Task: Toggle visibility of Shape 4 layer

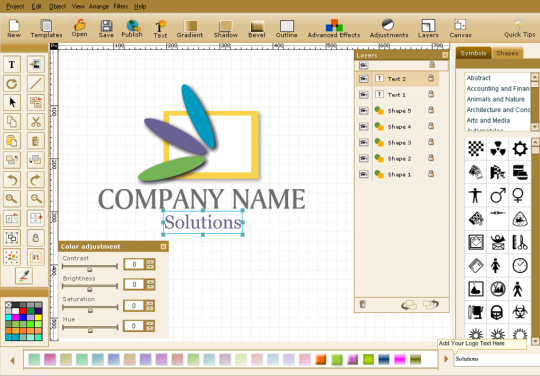Action: 364,126
